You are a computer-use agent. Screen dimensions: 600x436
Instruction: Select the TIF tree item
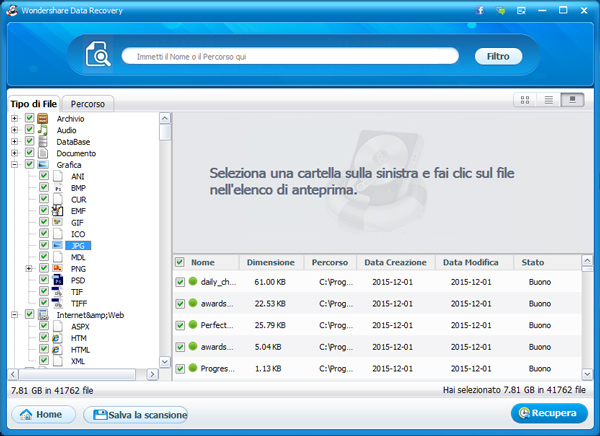77,292
